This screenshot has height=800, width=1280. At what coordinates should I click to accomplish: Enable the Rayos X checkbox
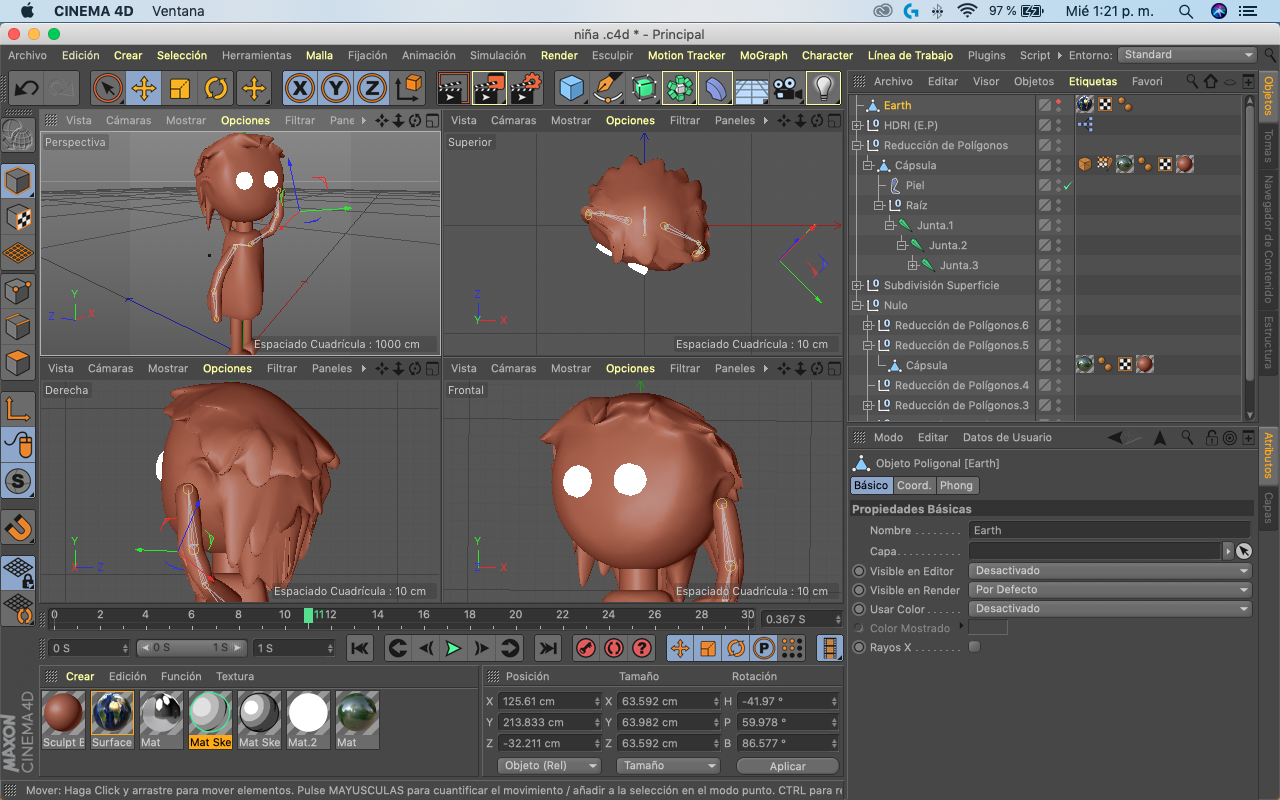tap(975, 647)
